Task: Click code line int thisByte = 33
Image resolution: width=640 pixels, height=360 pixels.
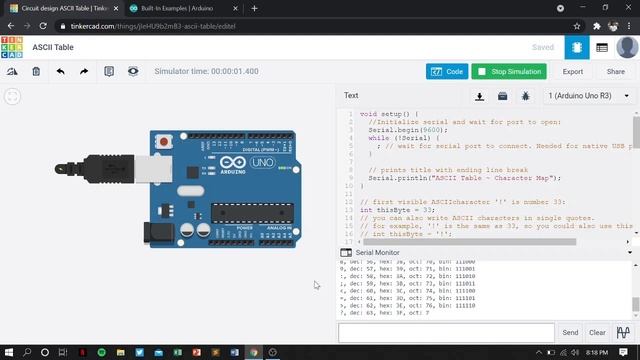Action: click(397, 210)
